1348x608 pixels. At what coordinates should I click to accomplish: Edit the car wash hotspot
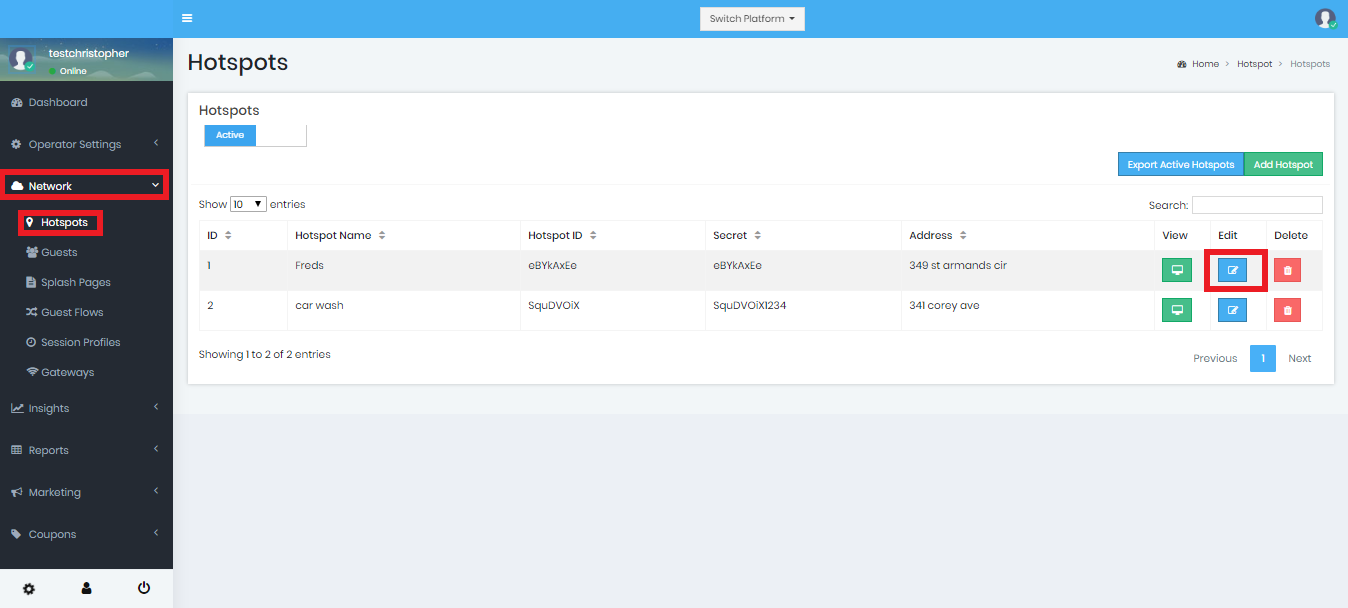coord(1232,310)
